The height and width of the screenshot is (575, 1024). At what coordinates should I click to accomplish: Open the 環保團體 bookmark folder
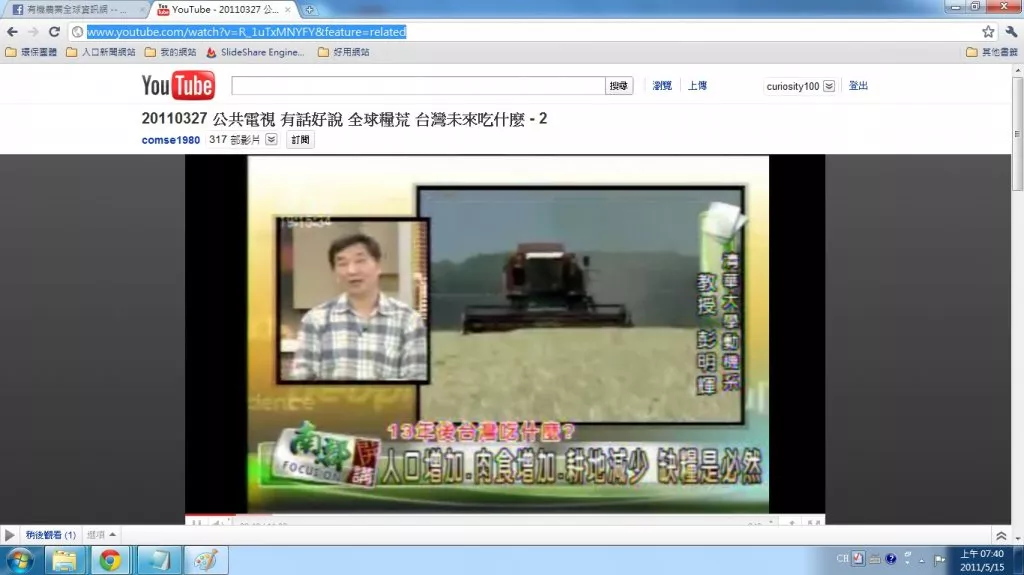31,52
